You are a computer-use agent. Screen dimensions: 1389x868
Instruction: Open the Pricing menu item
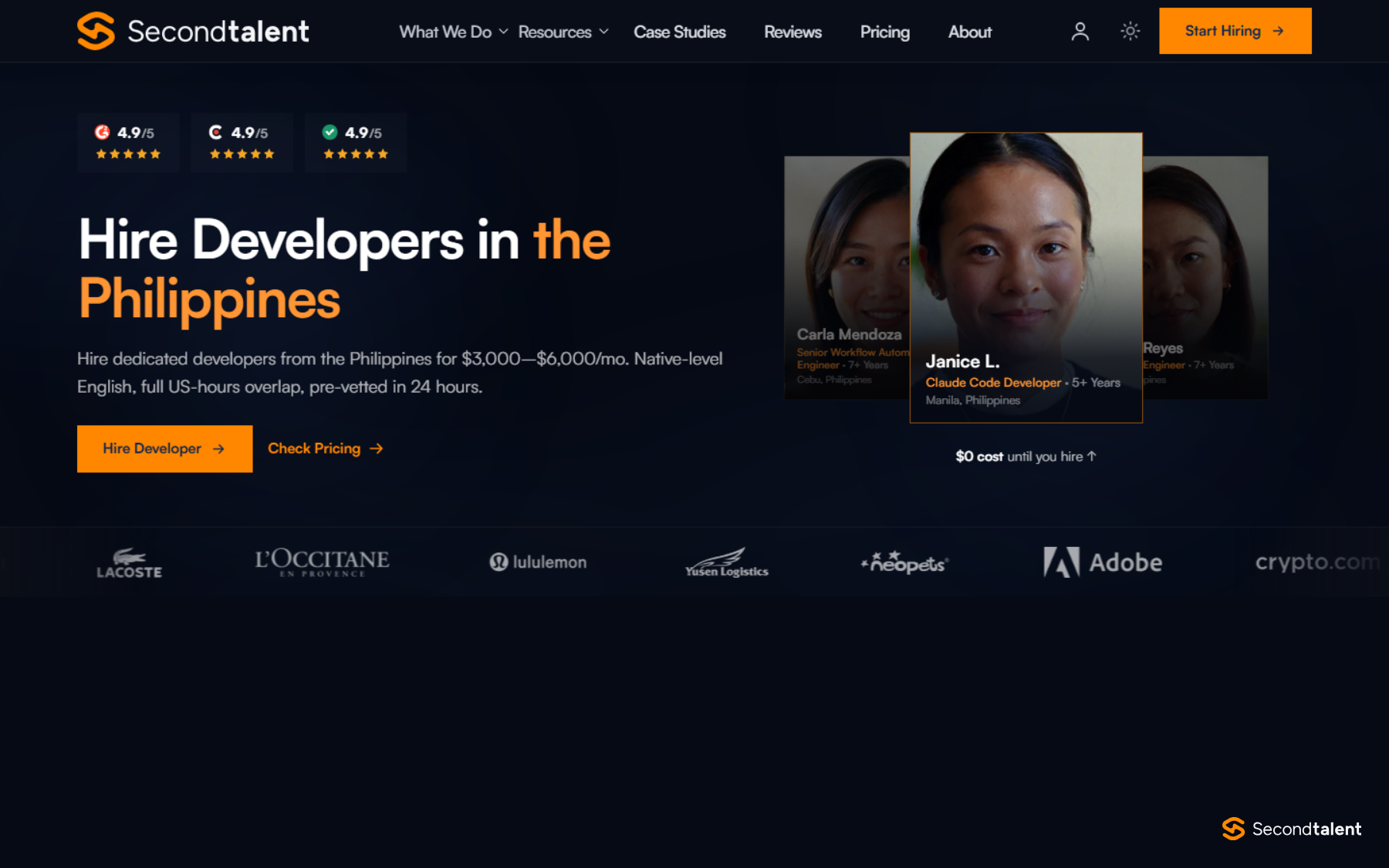(885, 32)
